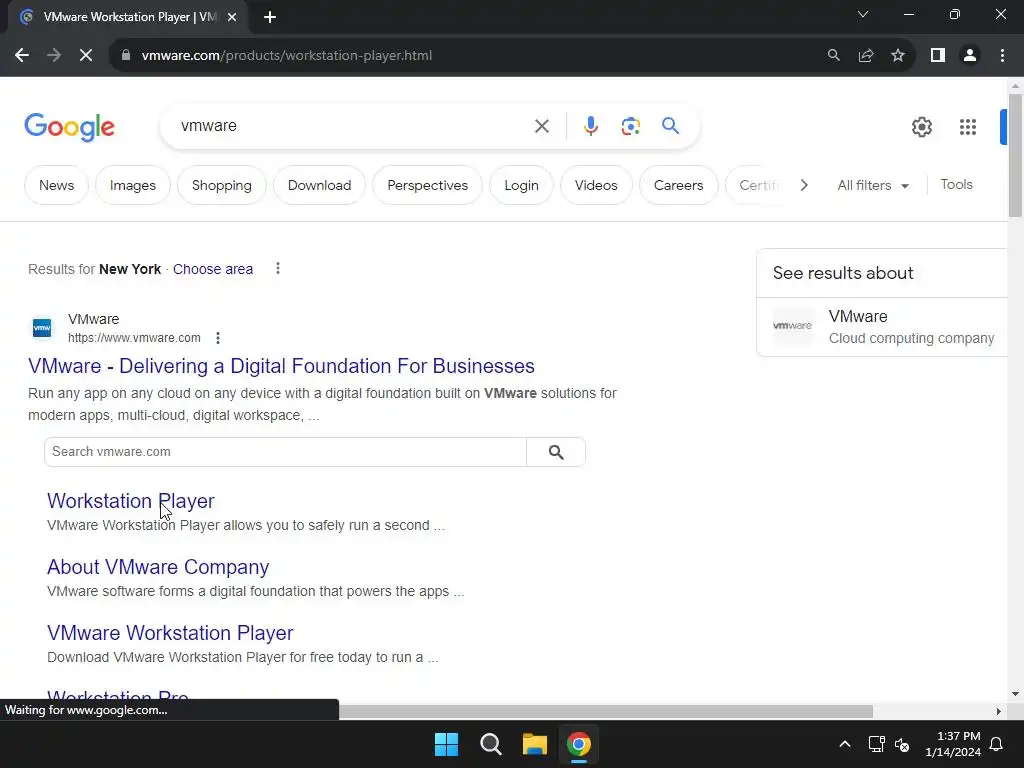Close the VMware Workstation Player tab
Viewport: 1024px width, 768px height.
232,17
